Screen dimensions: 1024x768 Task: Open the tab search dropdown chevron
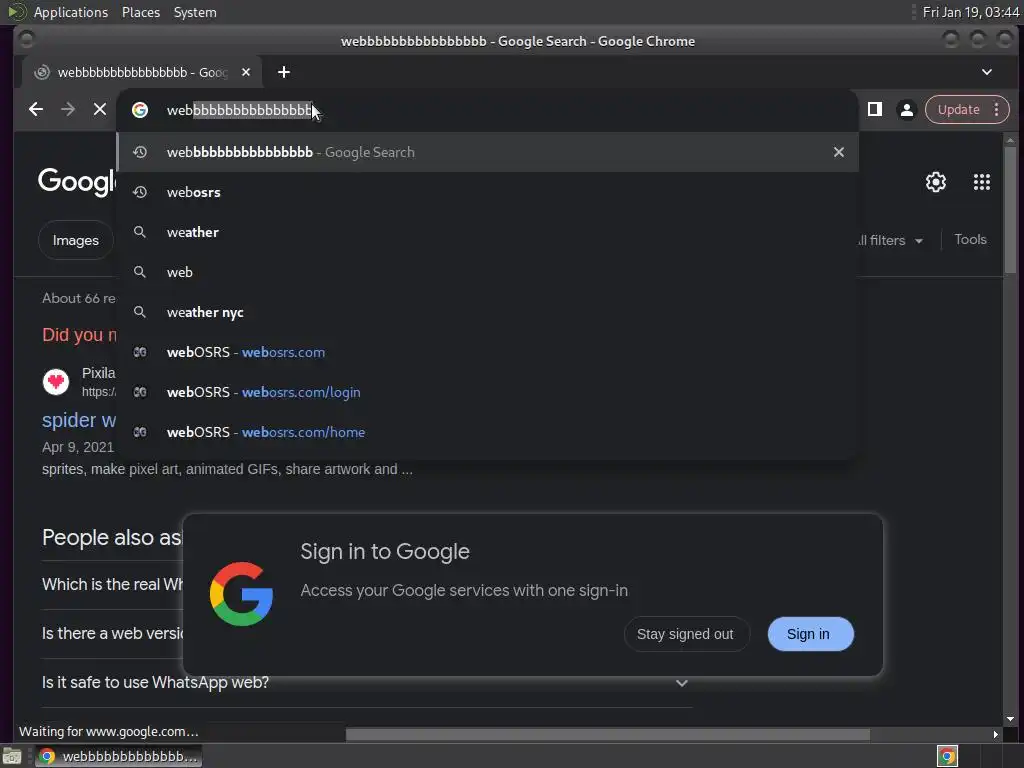(987, 72)
